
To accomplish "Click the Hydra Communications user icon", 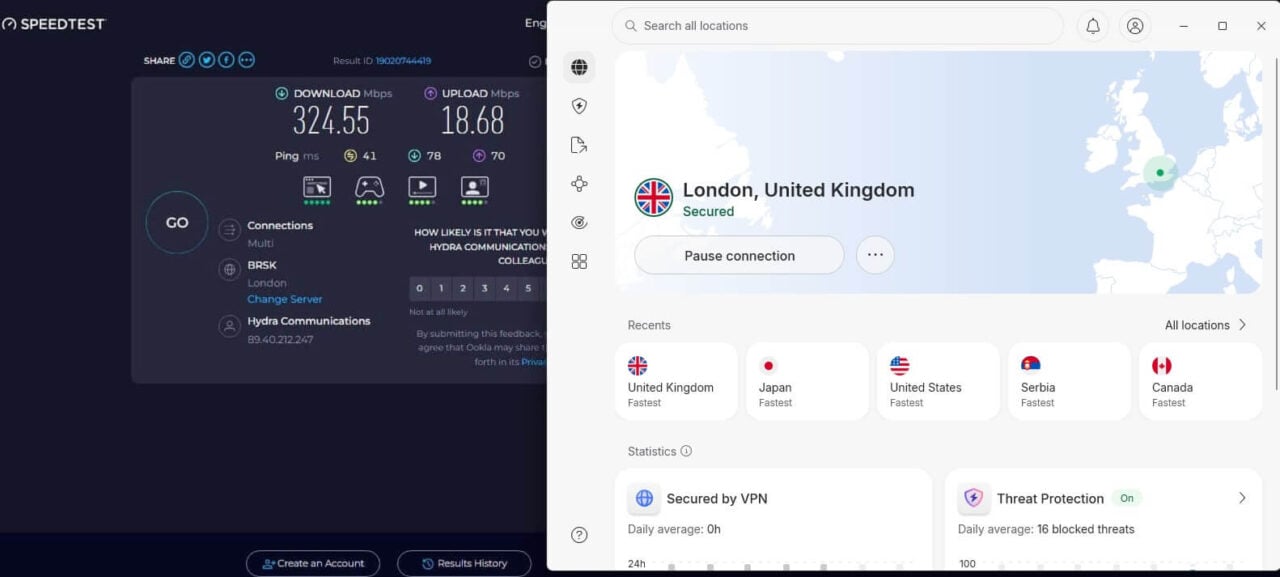I will coord(230,326).
